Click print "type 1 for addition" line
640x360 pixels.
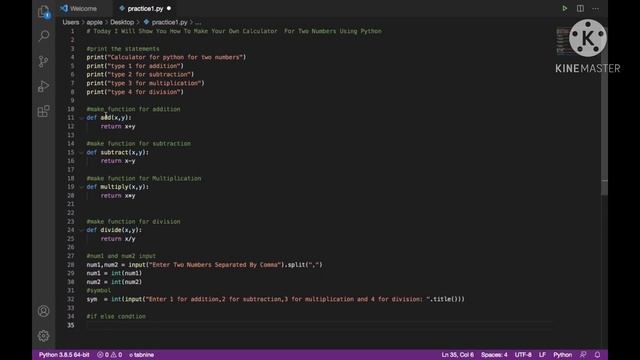[x=135, y=66]
